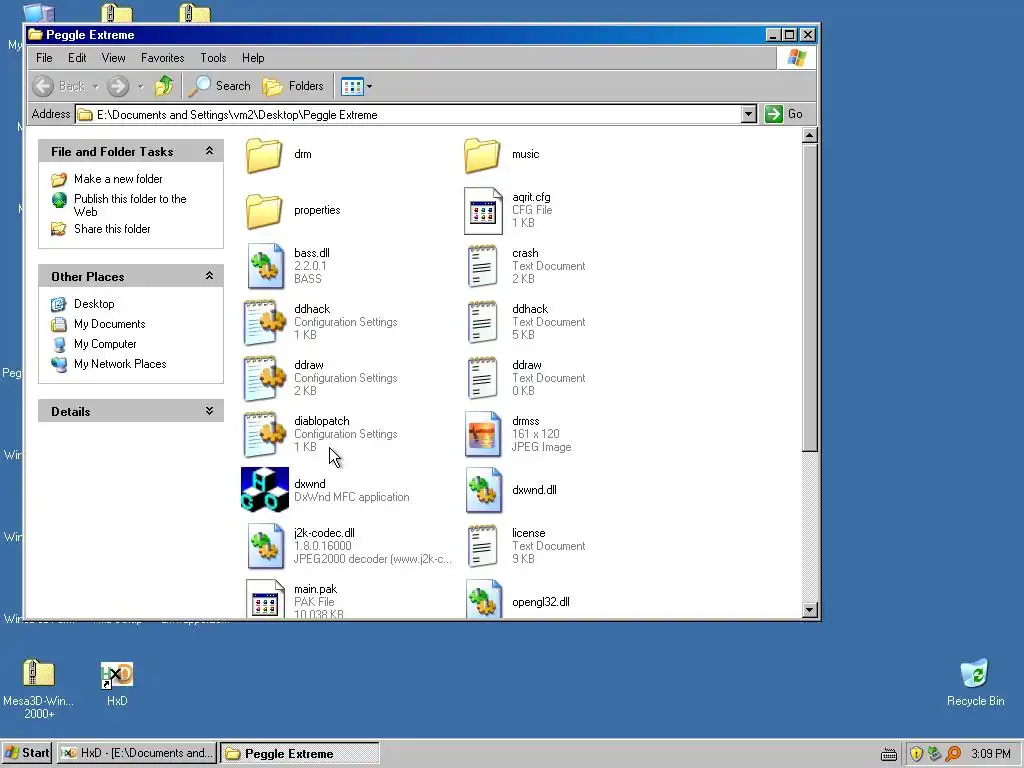Viewport: 1024px width, 768px height.
Task: Open the Favorites menu
Action: [163, 58]
